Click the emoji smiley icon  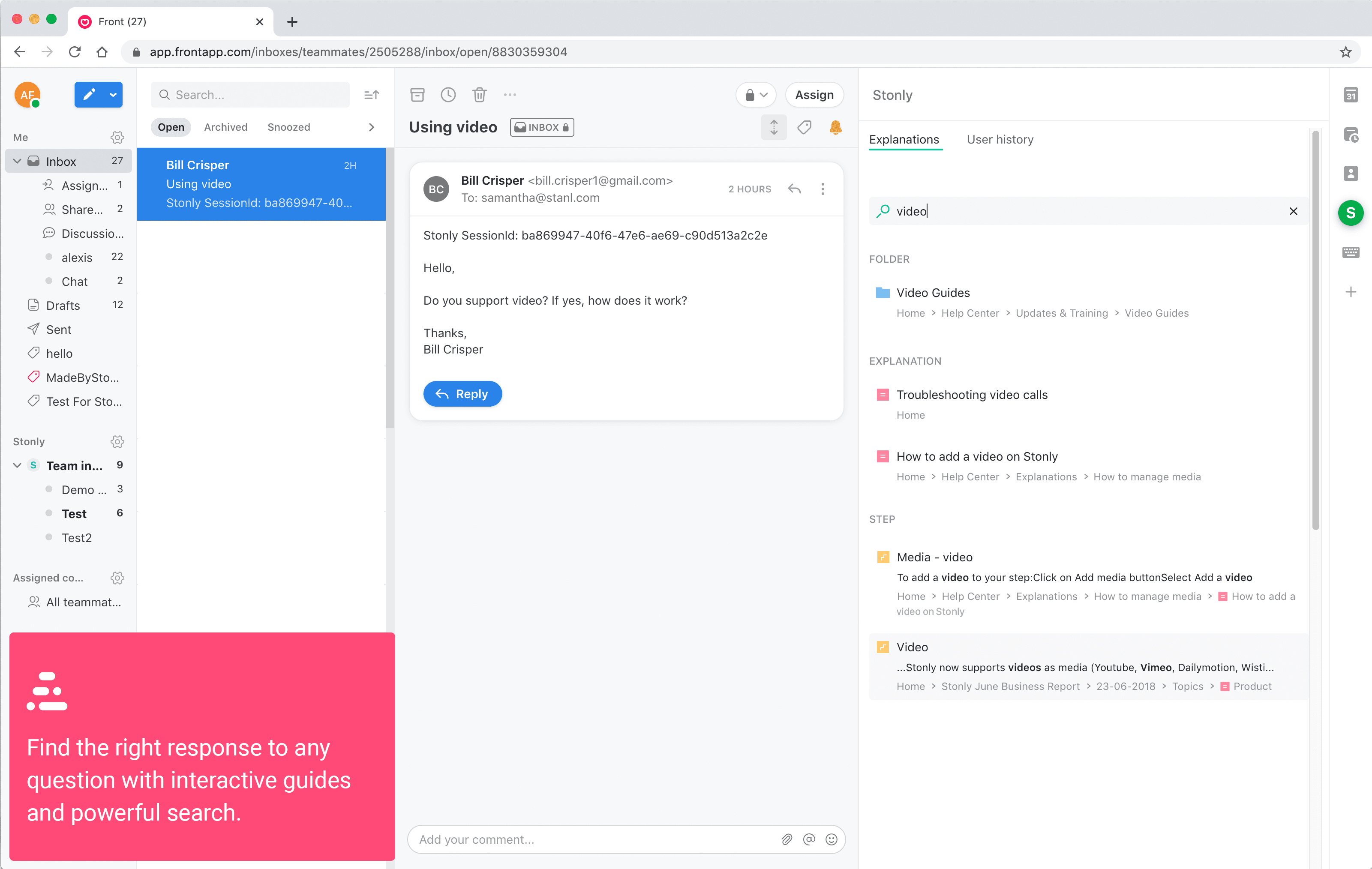point(831,839)
